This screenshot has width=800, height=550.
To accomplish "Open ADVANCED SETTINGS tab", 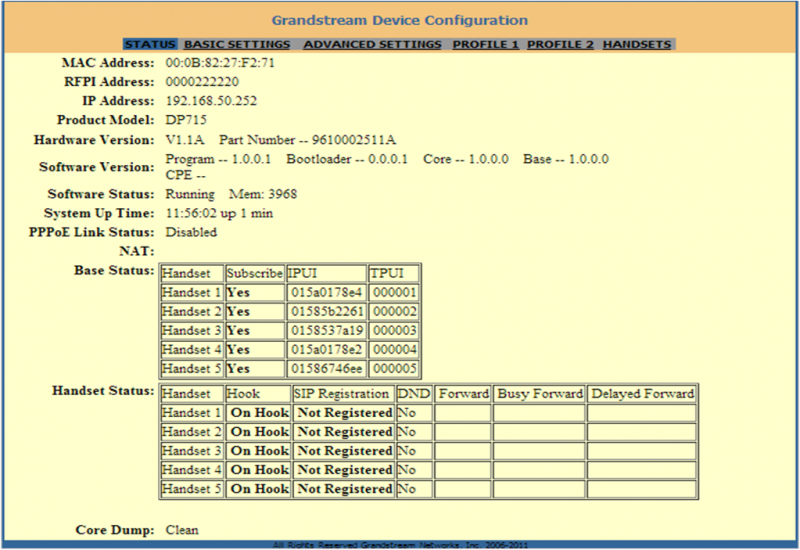I will [372, 44].
